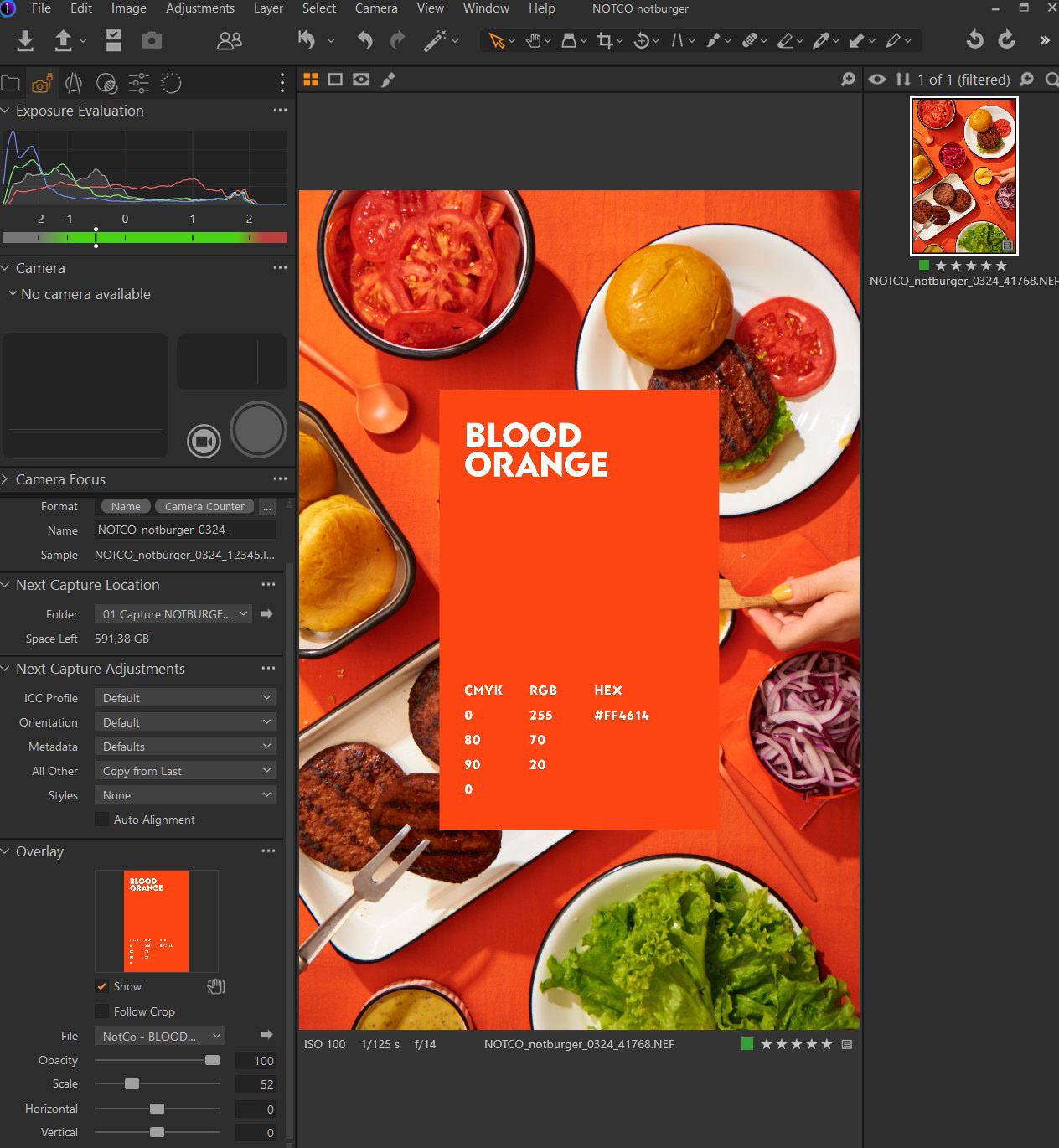
Task: Toggle browser visibility eye icon
Action: pos(877,80)
